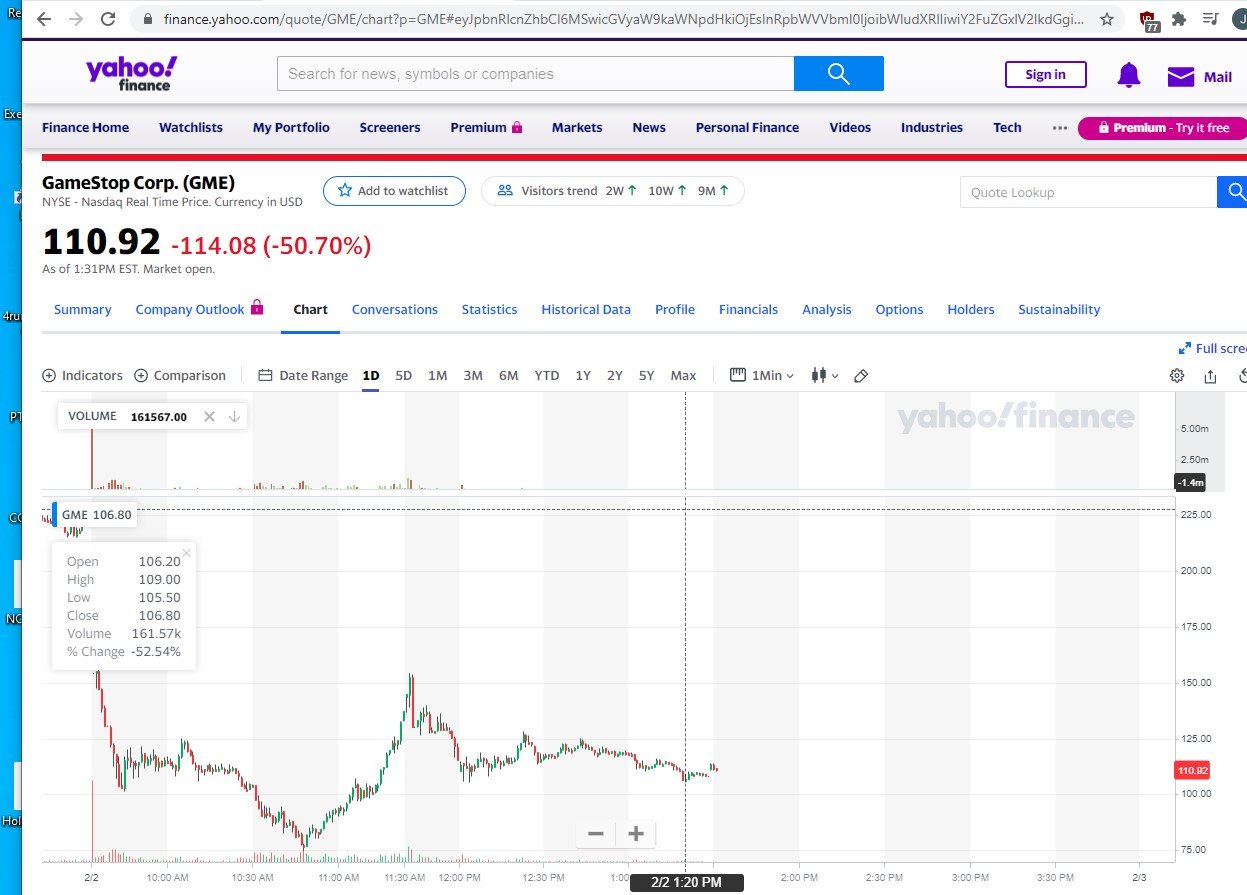Click the GME 106.80 series label
The image size is (1247, 895).
tap(96, 515)
